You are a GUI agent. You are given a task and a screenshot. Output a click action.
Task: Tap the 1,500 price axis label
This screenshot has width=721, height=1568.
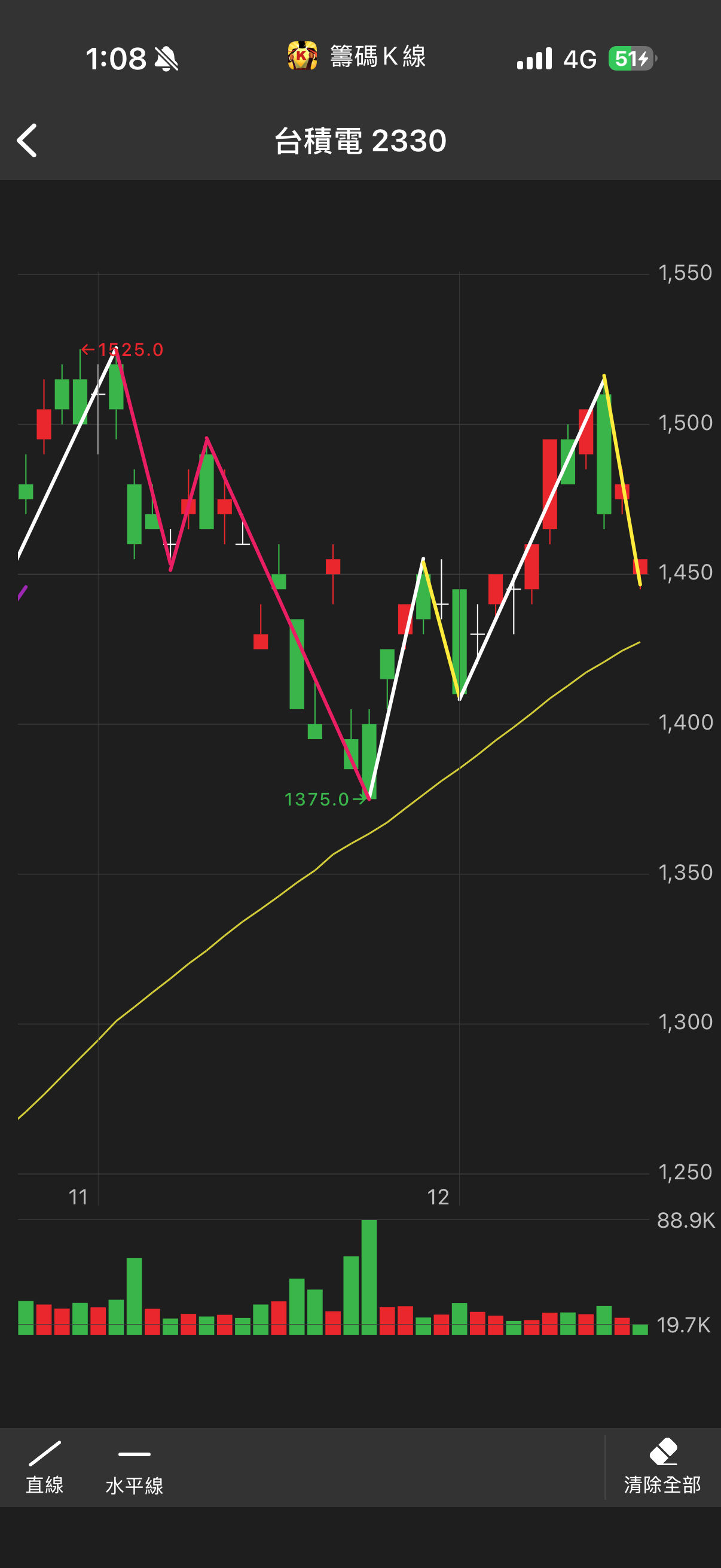(x=685, y=423)
